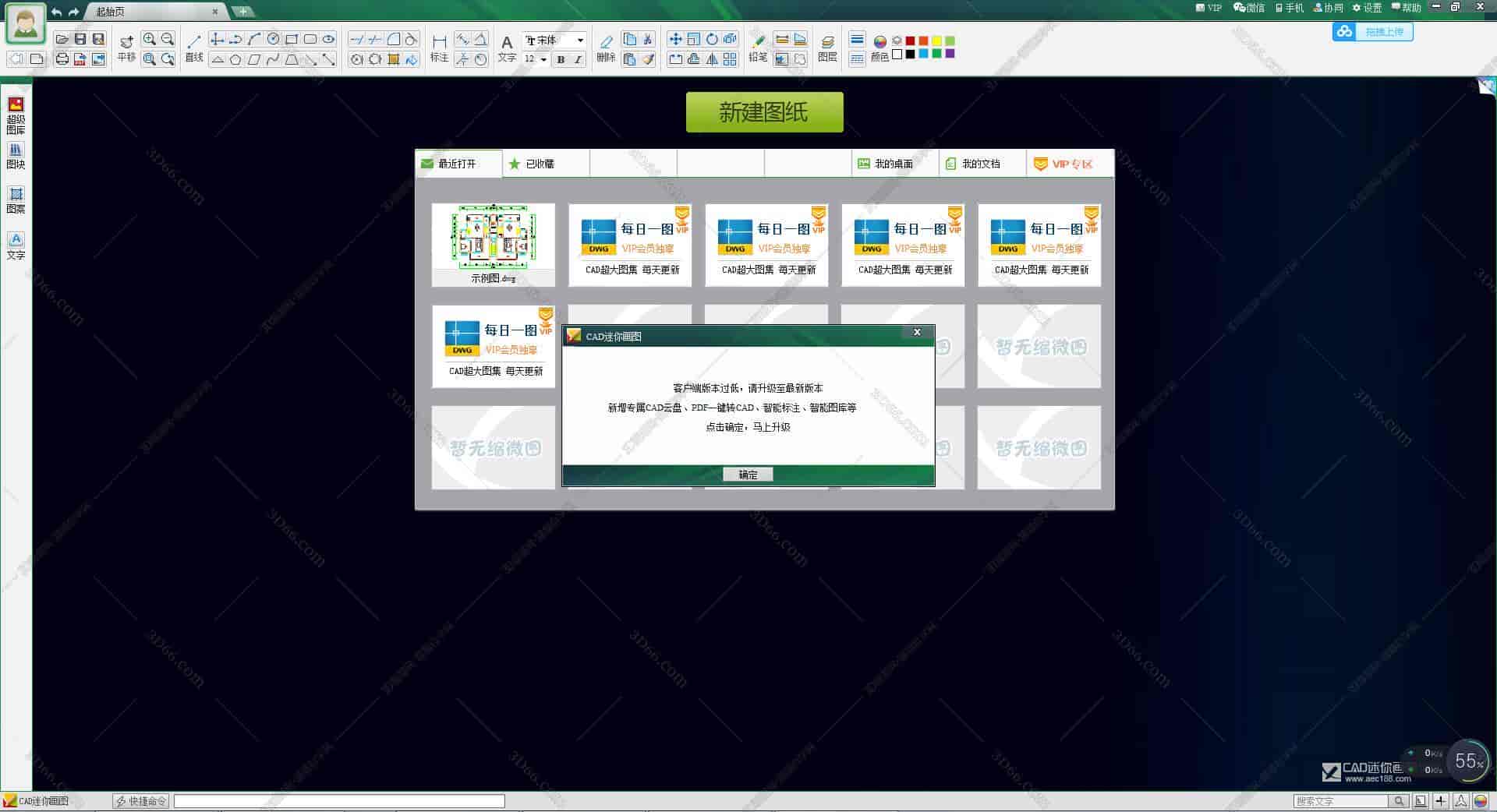
Task: Click the 新建图纸 button
Action: 763,111
